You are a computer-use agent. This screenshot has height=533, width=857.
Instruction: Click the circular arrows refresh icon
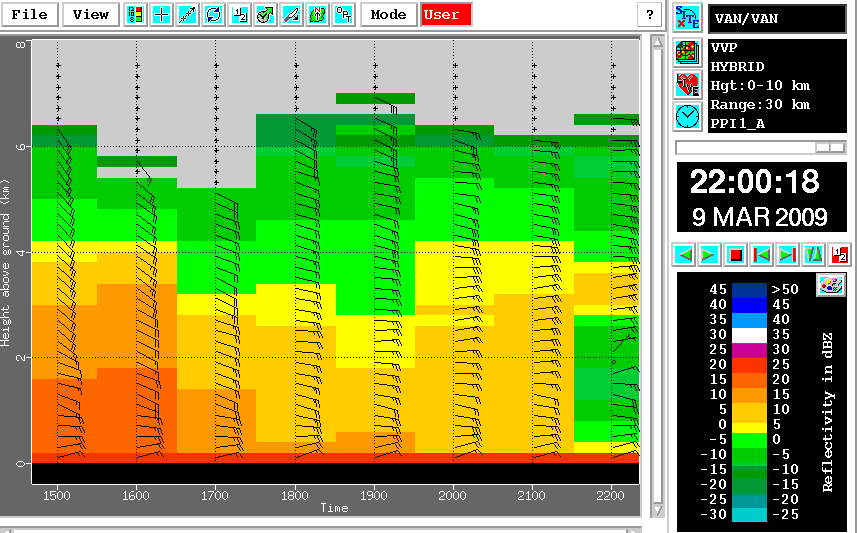coord(213,15)
